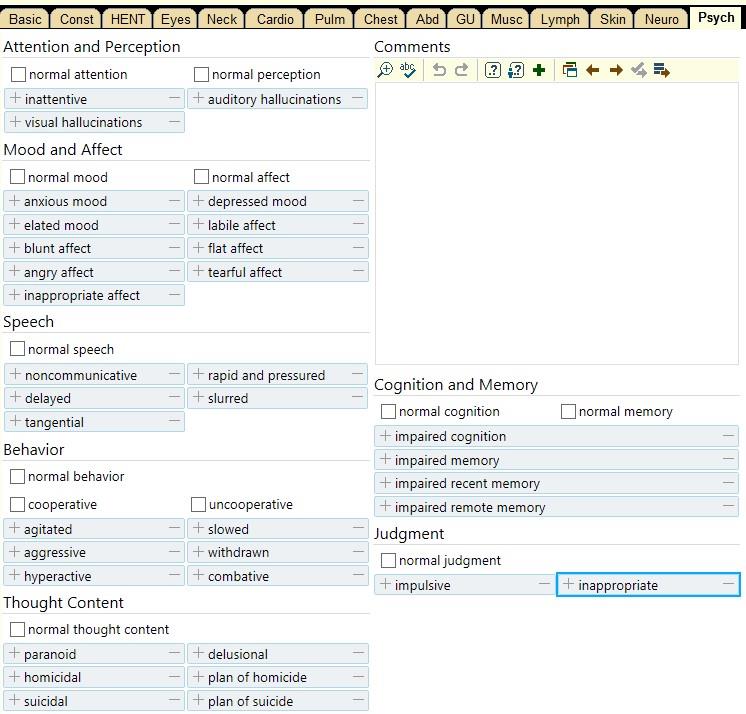The image size is (746, 714).
Task: Click the green plus icon in Comments
Action: coord(539,70)
